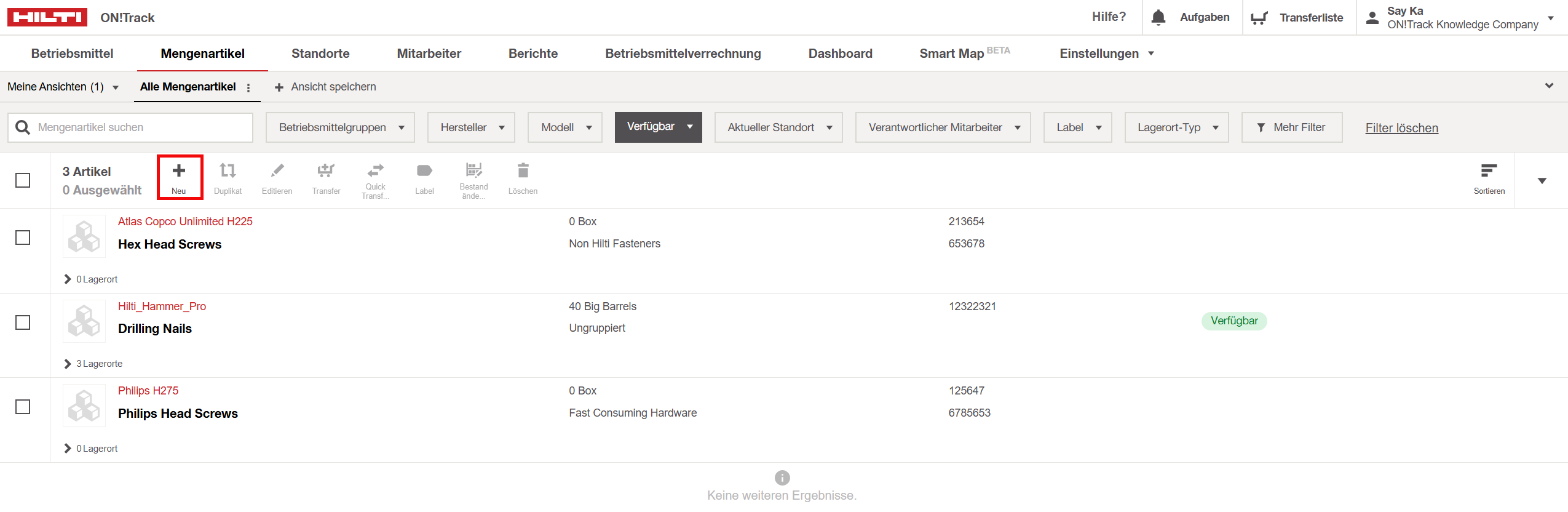Select the Drilling Nails row checkbox
This screenshot has width=1568, height=512.
click(23, 322)
